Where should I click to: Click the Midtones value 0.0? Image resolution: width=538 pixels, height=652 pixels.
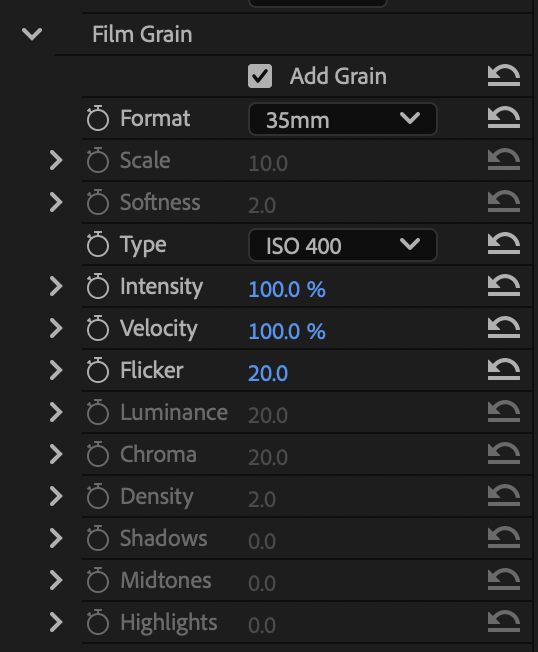262,583
